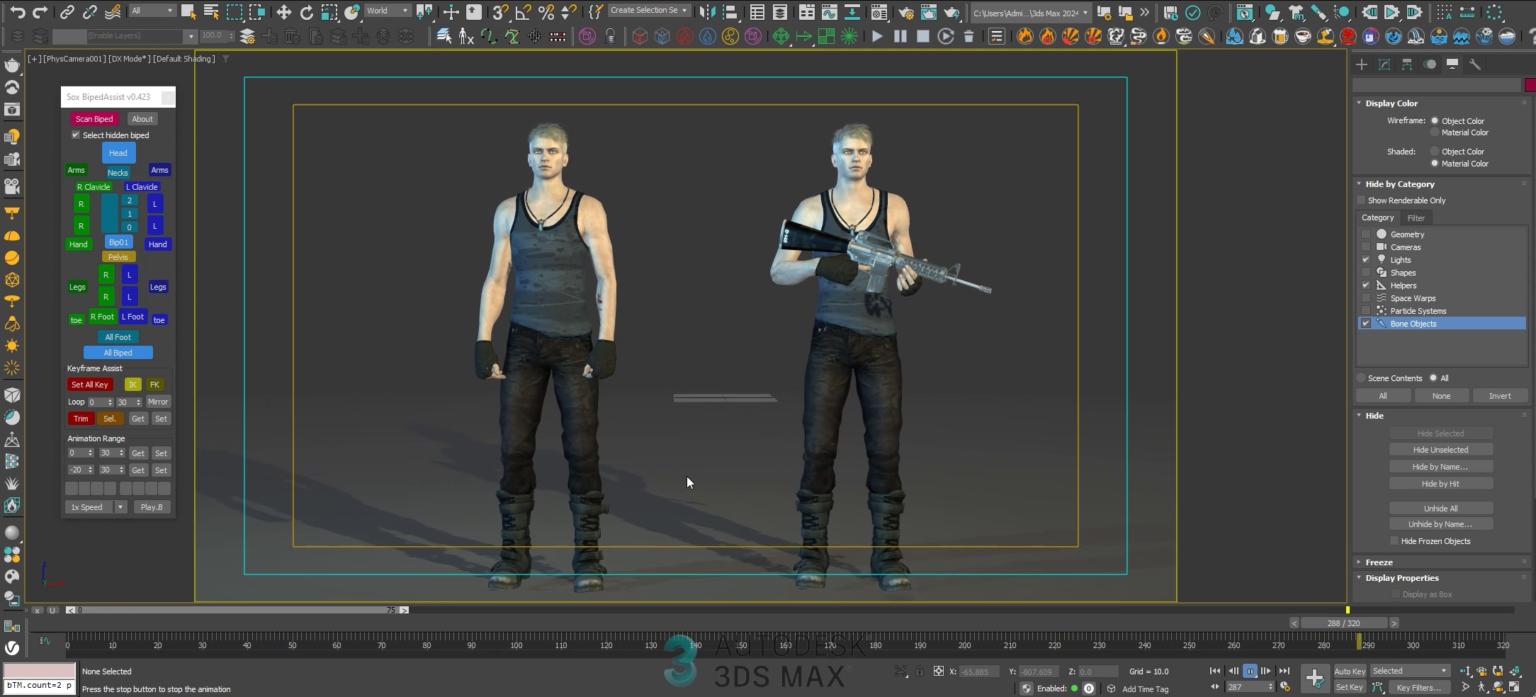Click the Mirror tool icon in the toolbar
Viewport: 1536px width, 697px height.
pyautogui.click(x=709, y=12)
